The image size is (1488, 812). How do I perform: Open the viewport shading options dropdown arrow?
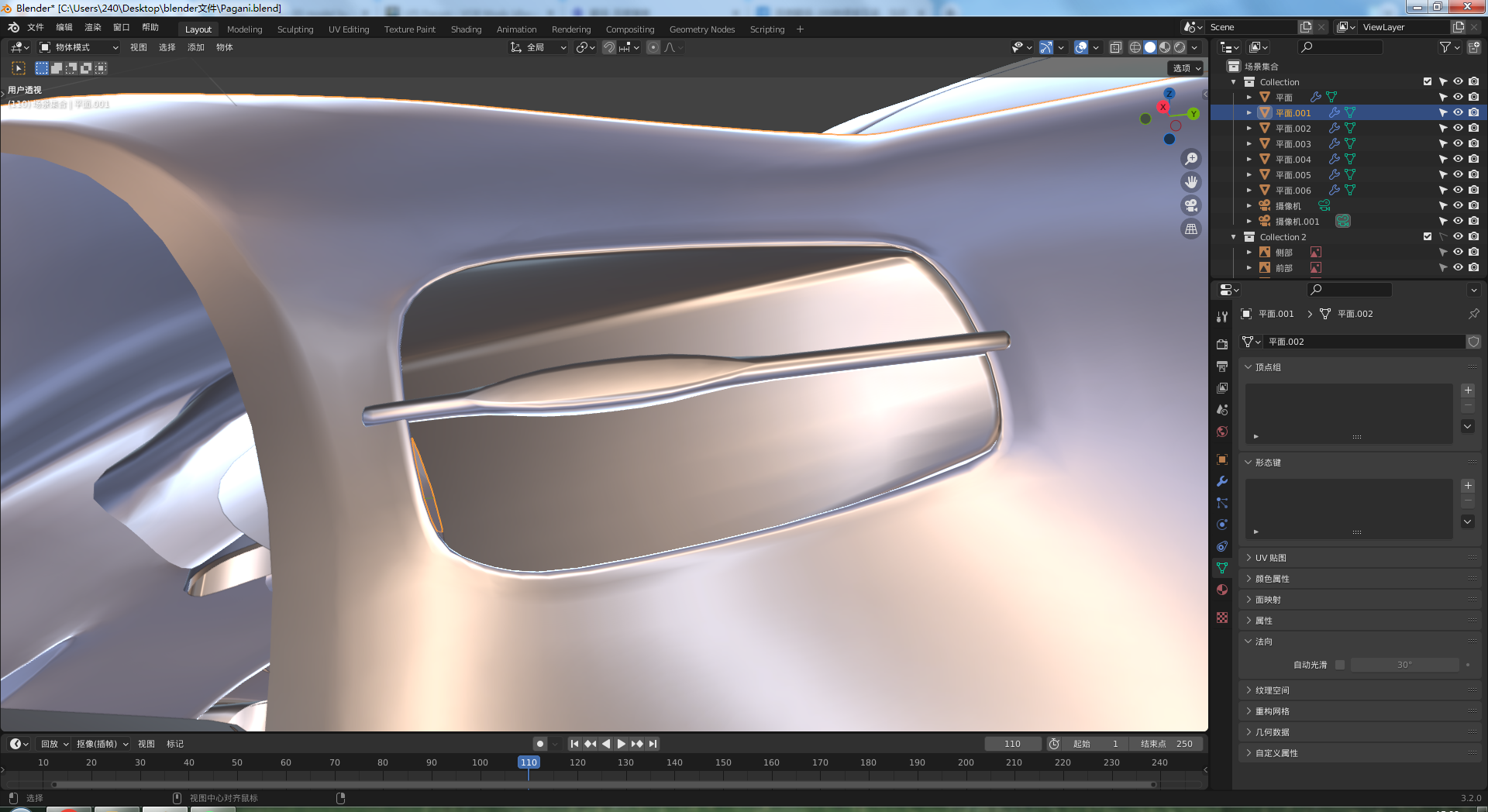1194,47
